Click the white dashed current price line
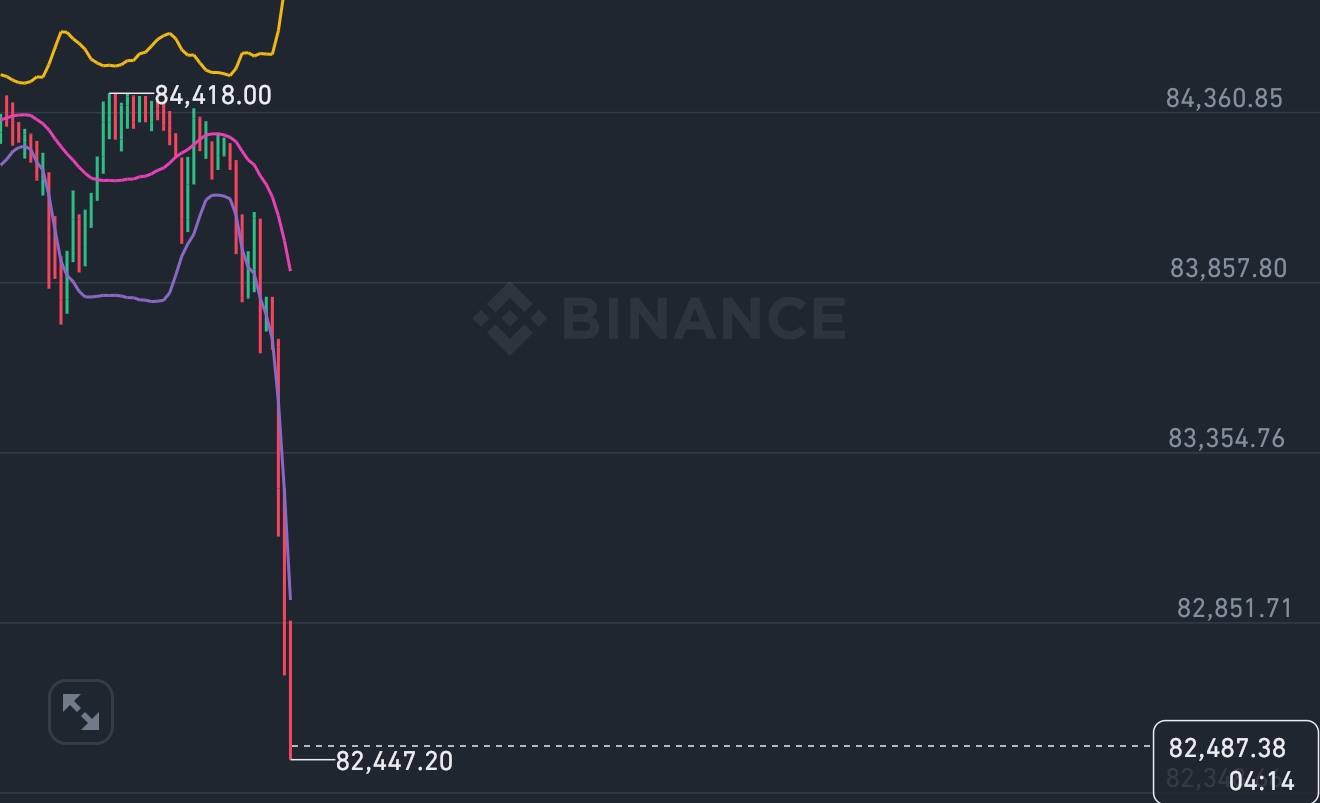Image resolution: width=1320 pixels, height=803 pixels. 720,746
